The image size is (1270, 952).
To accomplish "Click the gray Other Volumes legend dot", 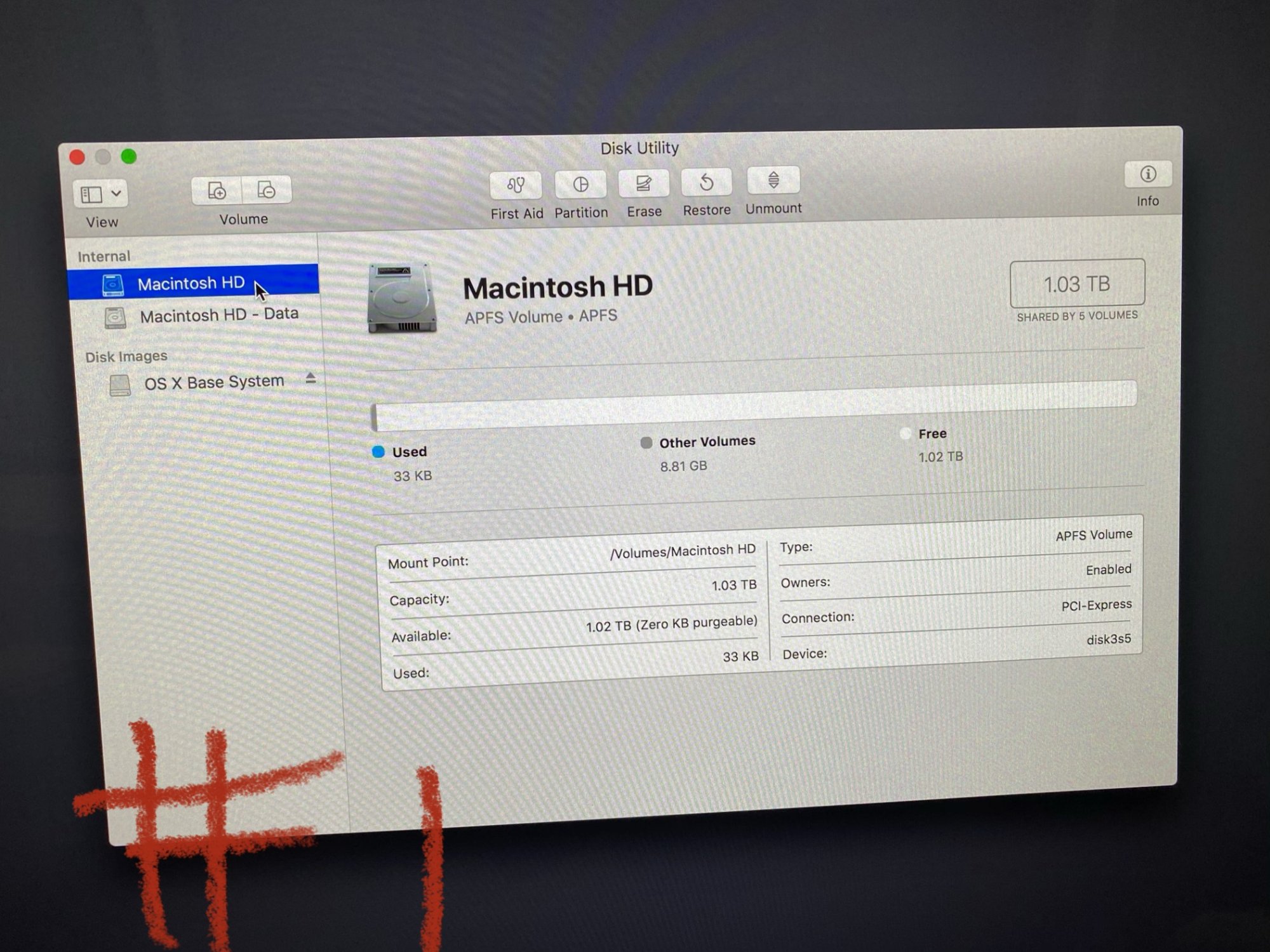I will click(x=646, y=443).
